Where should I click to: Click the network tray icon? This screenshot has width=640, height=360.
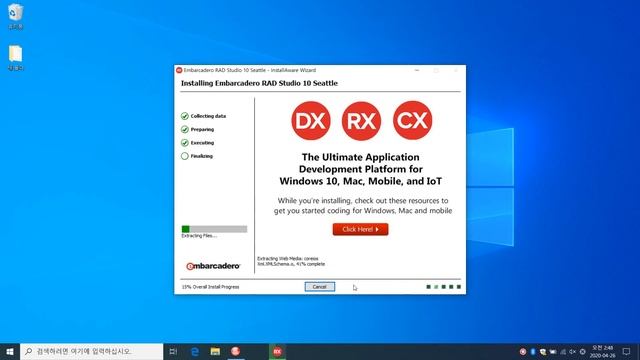[x=563, y=351]
